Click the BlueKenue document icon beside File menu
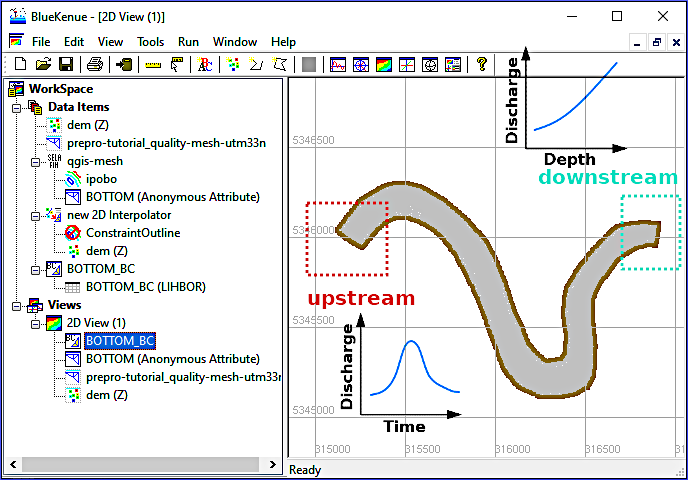Screen dimensions: 688x480 (x=17, y=41)
